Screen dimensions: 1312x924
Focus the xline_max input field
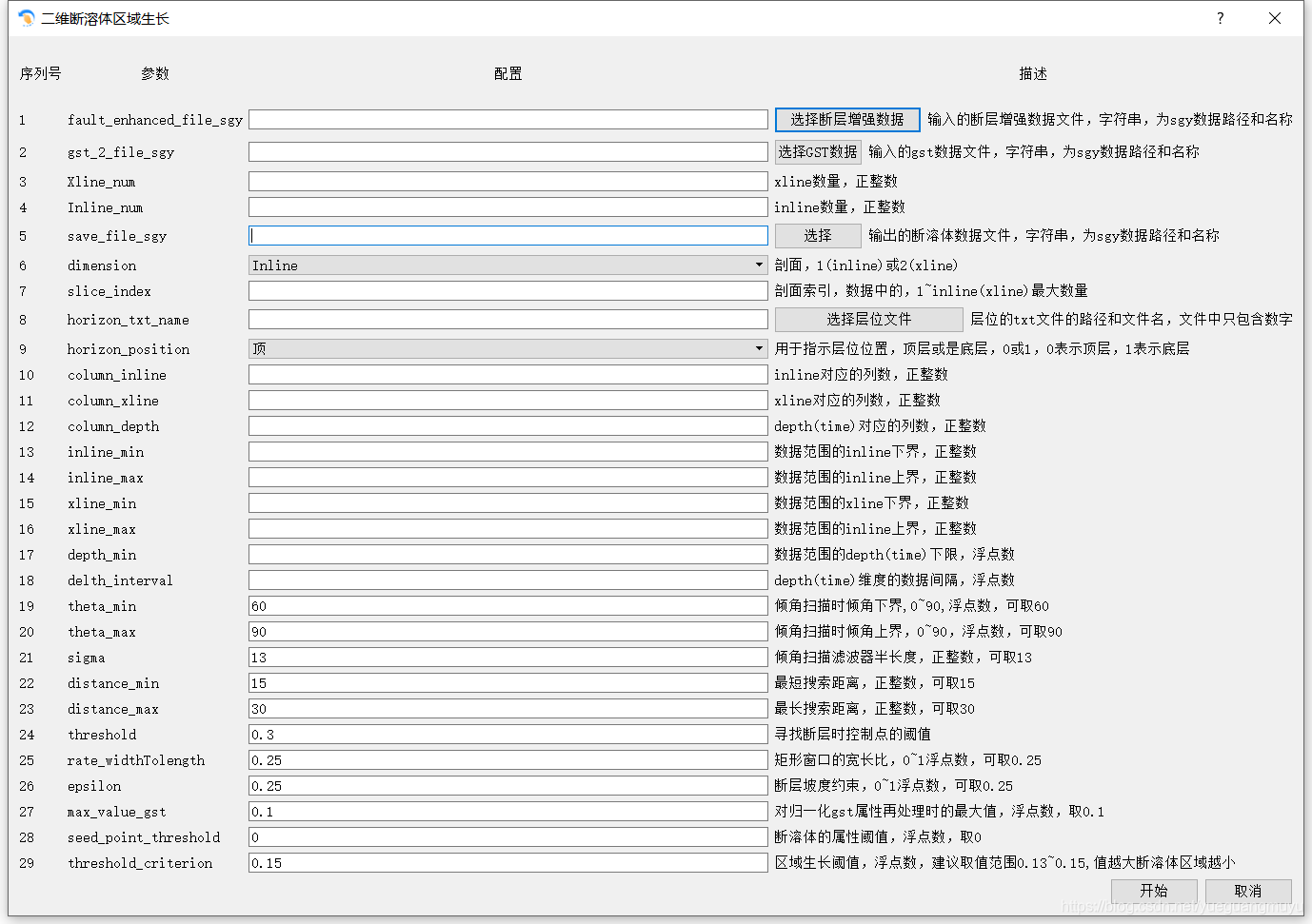pyautogui.click(x=508, y=528)
